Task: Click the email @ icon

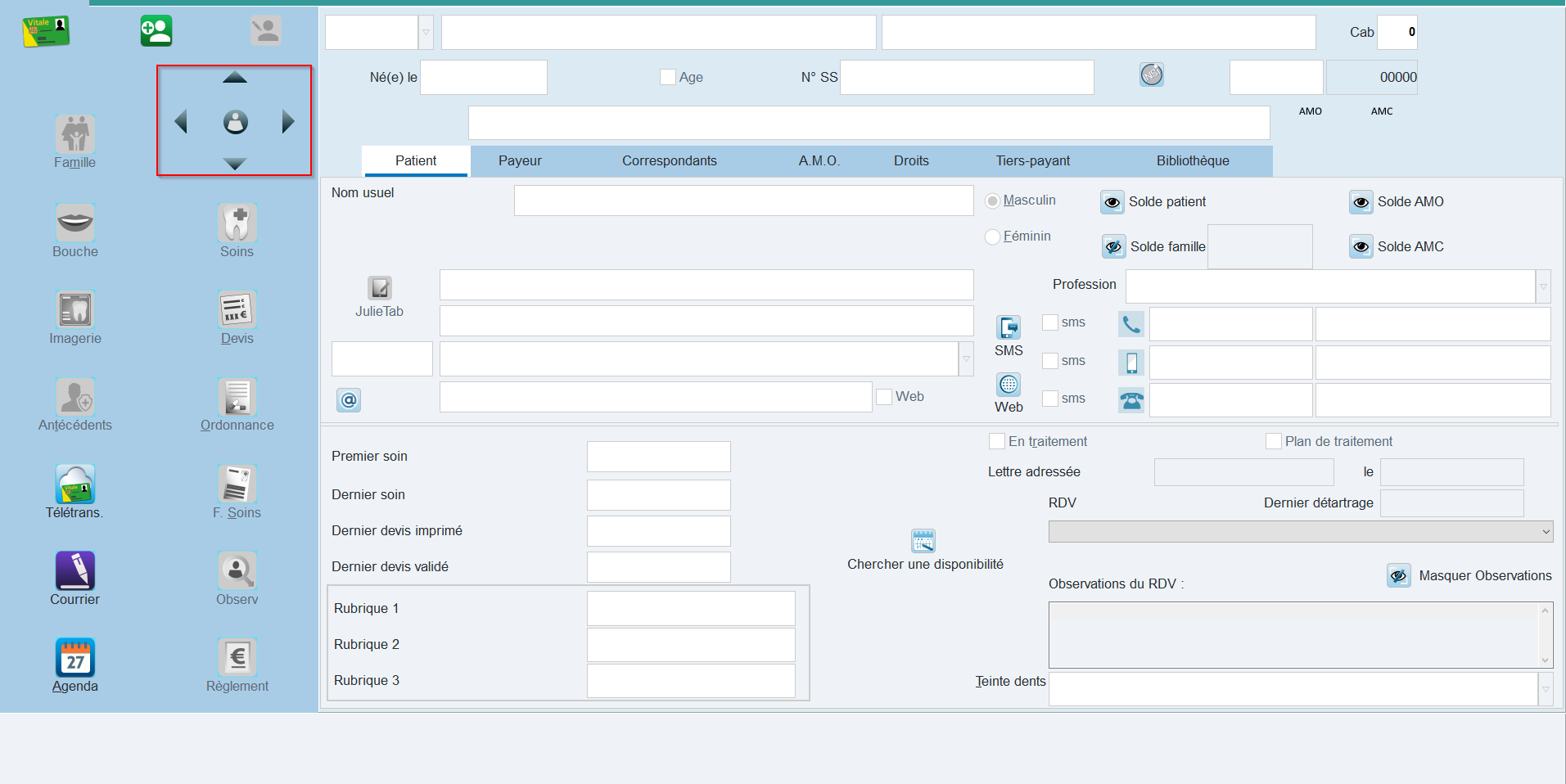Action: 349,399
